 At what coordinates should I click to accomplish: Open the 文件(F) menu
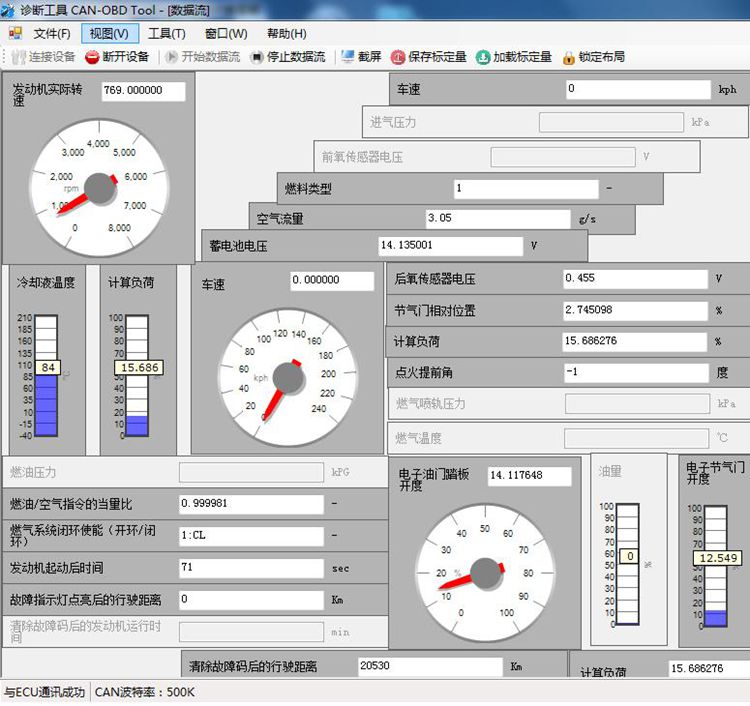52,34
